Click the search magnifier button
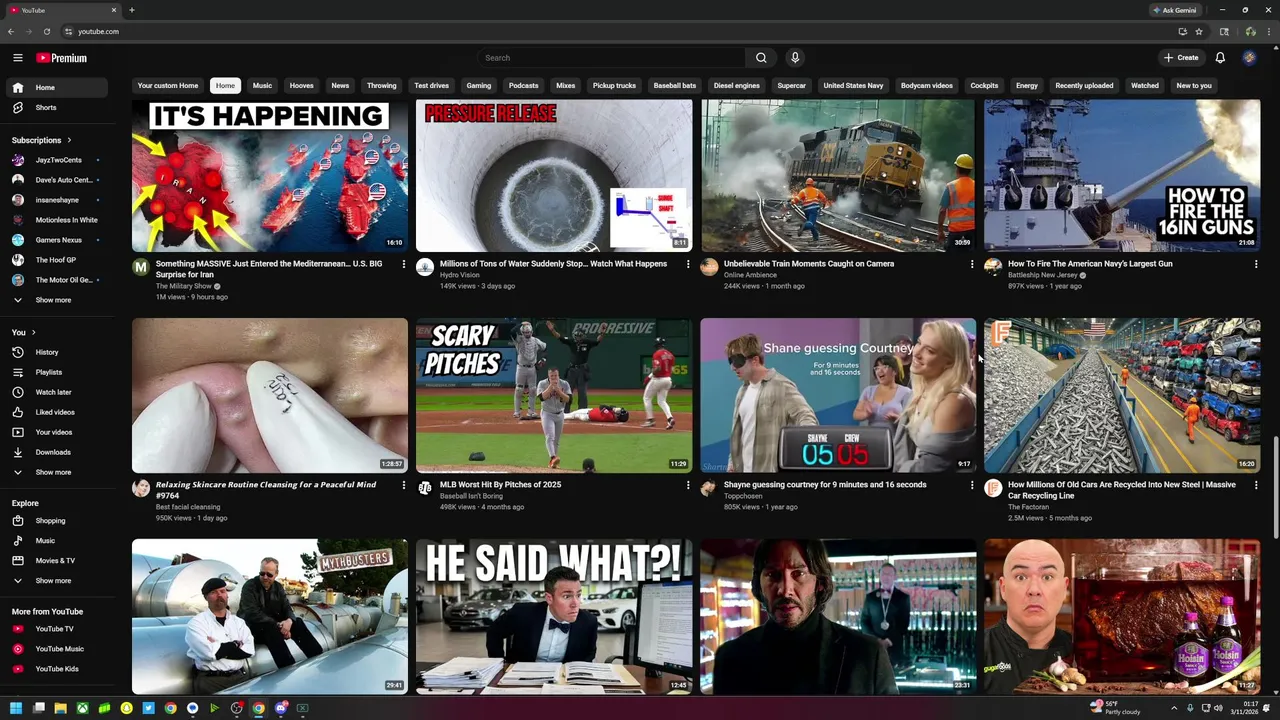1280x720 pixels. tap(761, 58)
